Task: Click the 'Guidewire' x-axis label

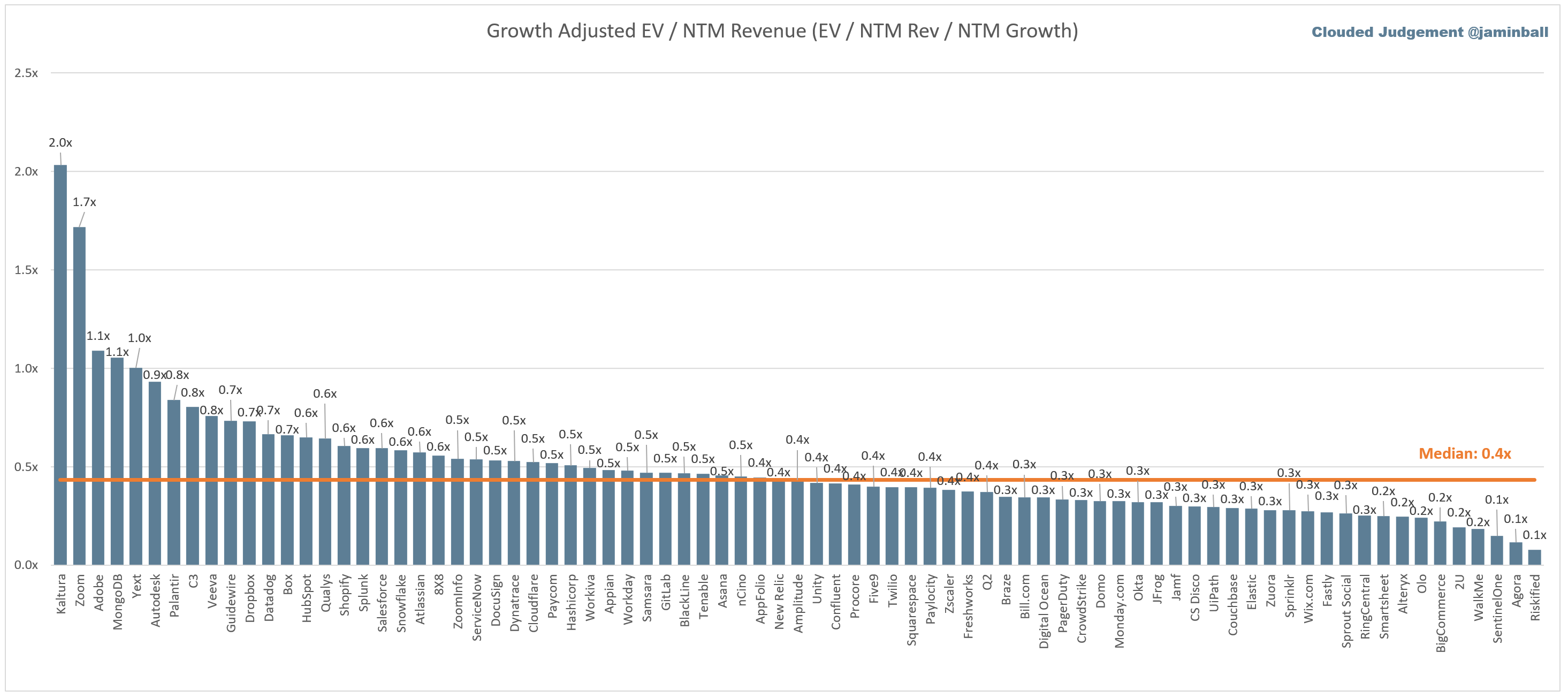Action: click(x=230, y=603)
